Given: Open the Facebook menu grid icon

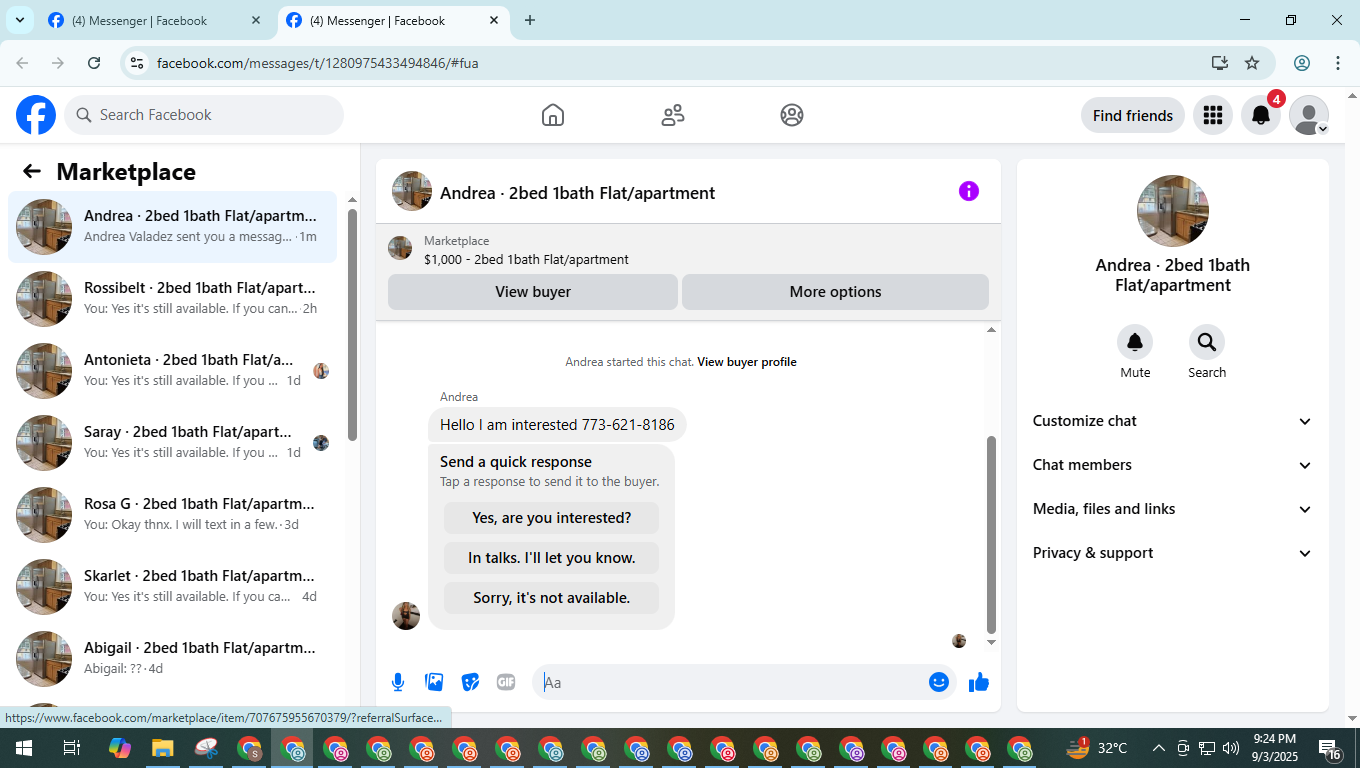Looking at the screenshot, I should coord(1213,115).
